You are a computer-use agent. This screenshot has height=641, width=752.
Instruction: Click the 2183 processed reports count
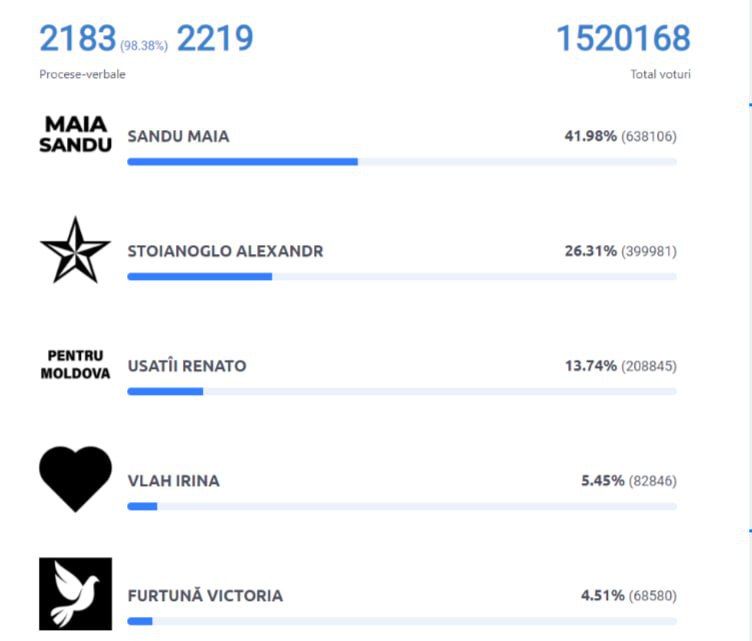pos(78,38)
